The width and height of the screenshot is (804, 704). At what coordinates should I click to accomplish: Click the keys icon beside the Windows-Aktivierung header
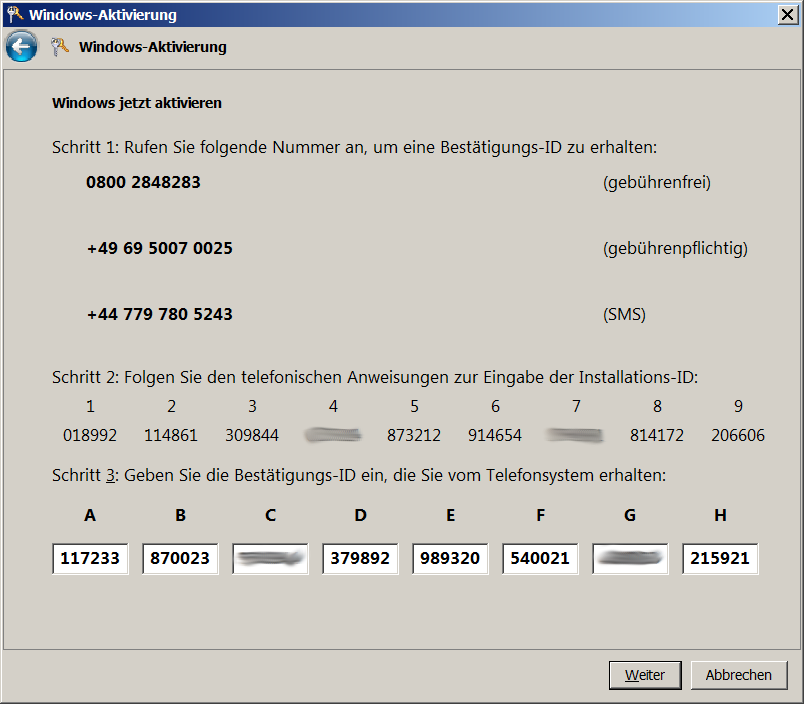pos(60,47)
